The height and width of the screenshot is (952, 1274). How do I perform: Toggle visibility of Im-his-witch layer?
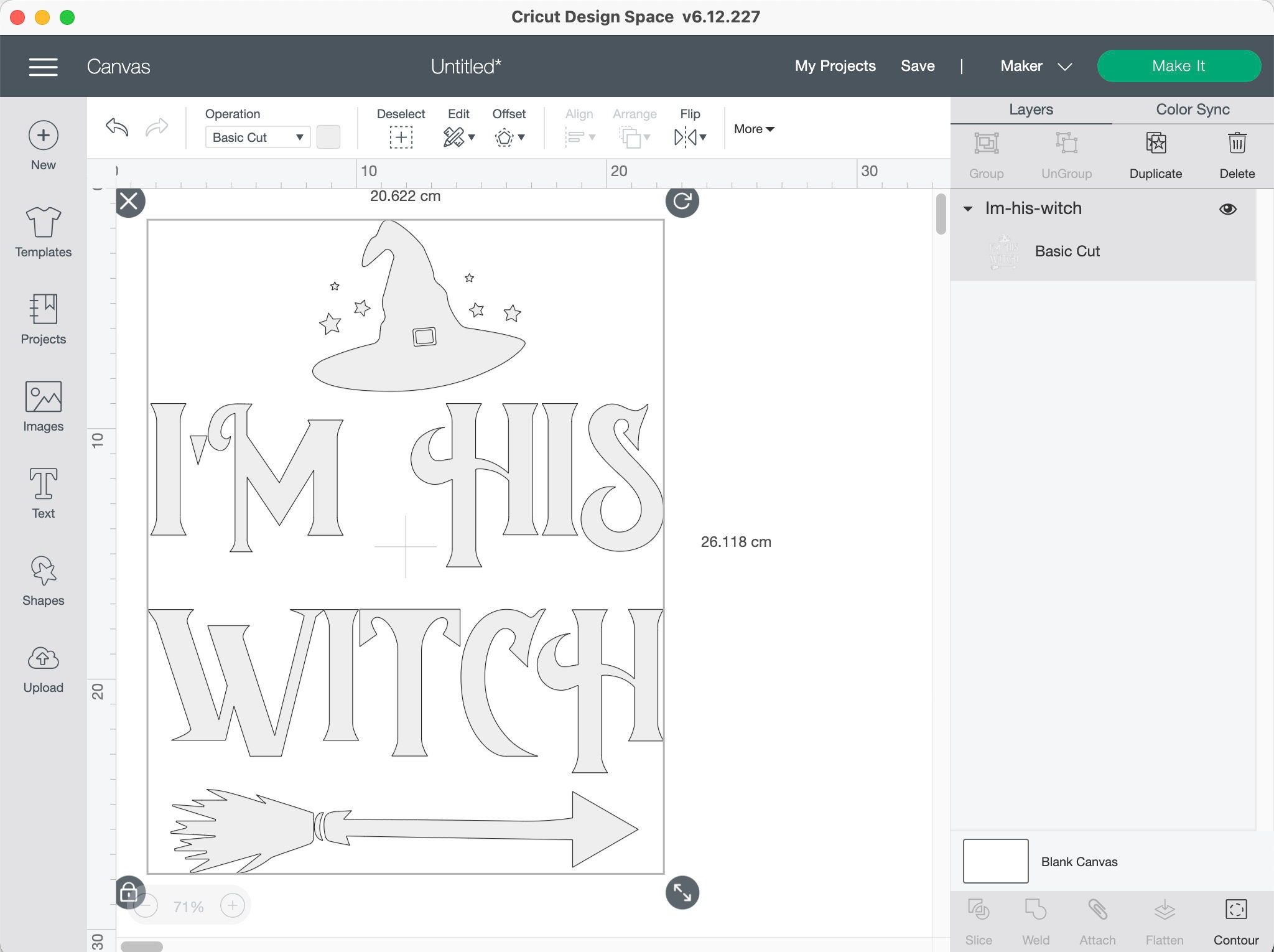click(x=1228, y=208)
